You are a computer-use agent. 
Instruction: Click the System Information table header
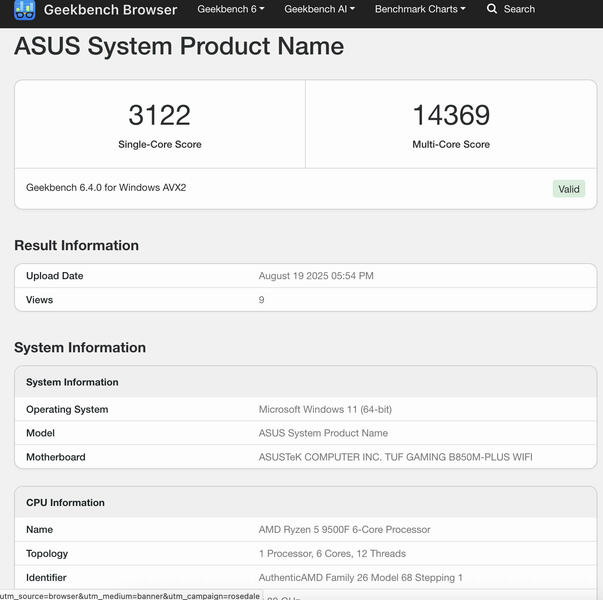click(72, 382)
